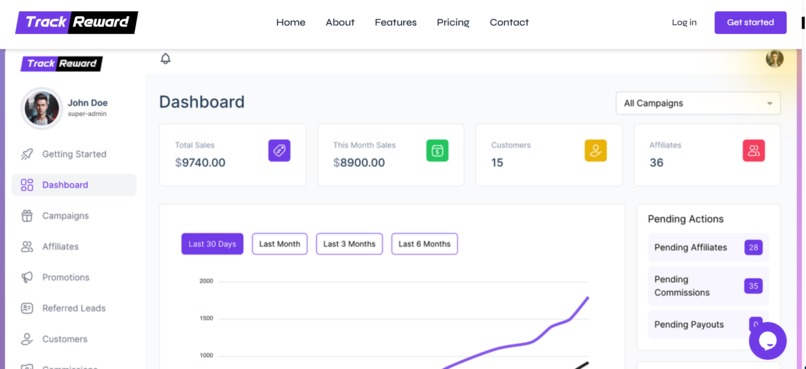Open the chat bubble widget
806x369 pixels.
pos(768,341)
